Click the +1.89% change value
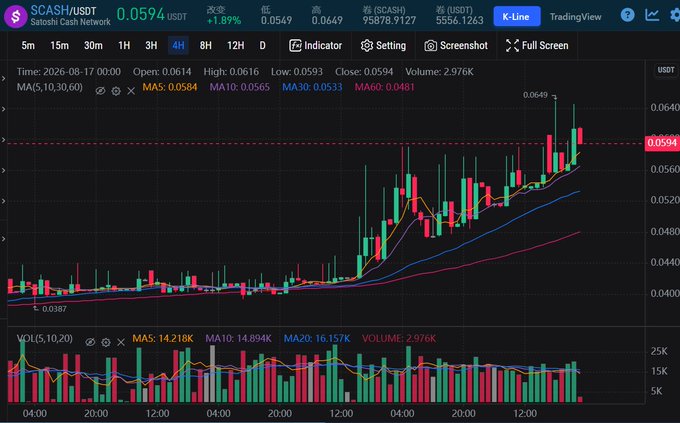680x423 pixels. (224, 20)
